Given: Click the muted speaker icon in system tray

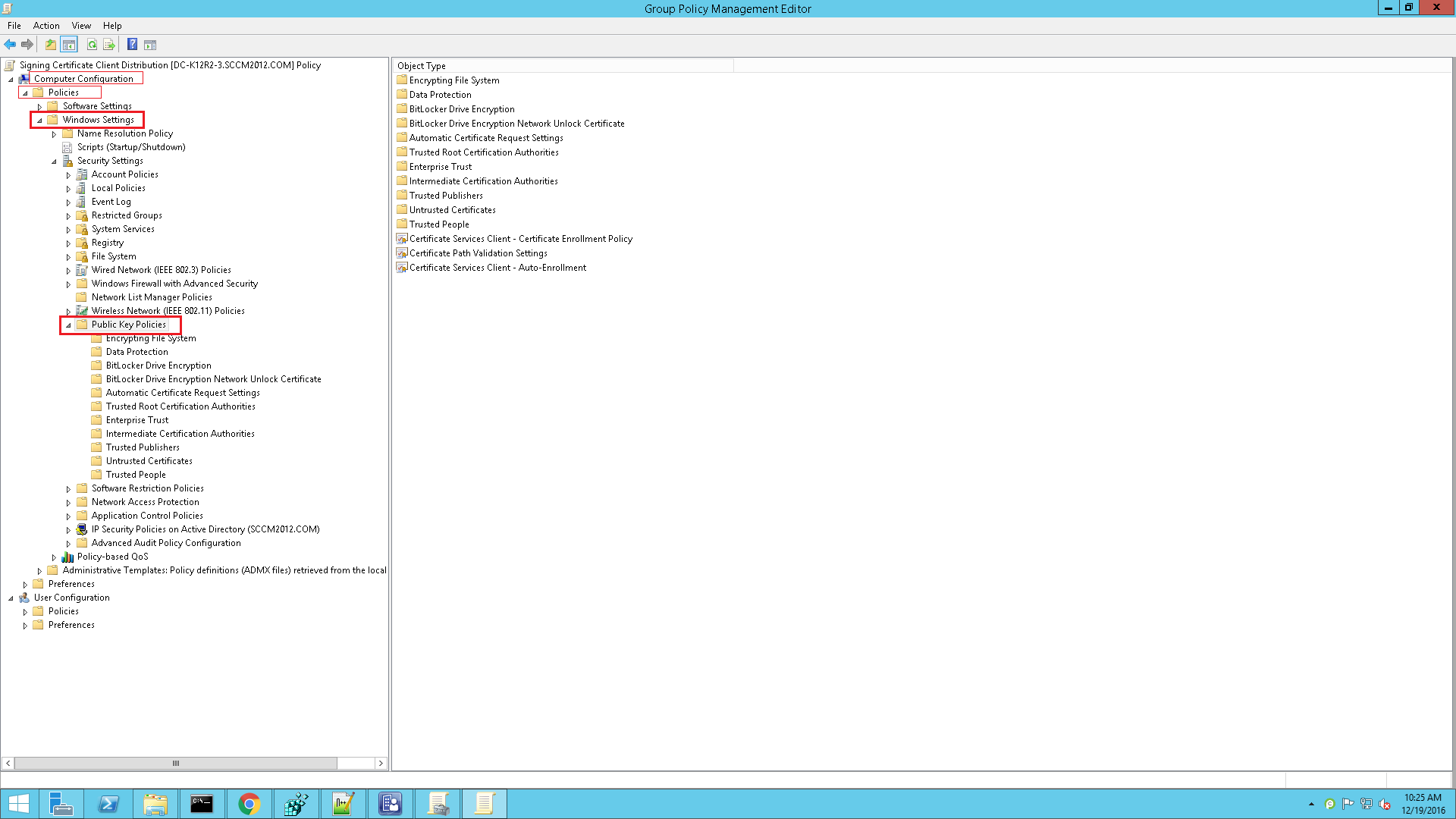Looking at the screenshot, I should [1385, 804].
